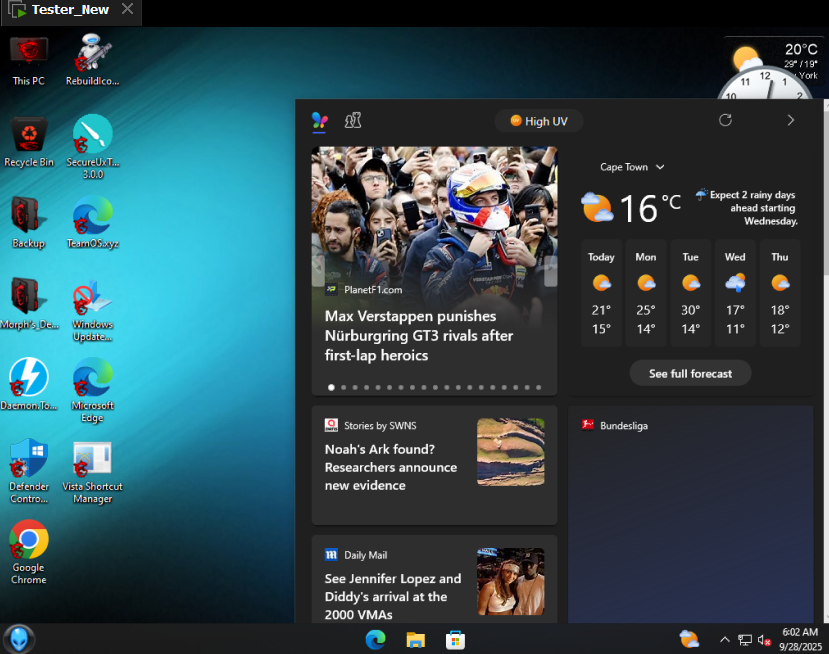Click the Jennifer Lopez article thumbnail

click(511, 581)
